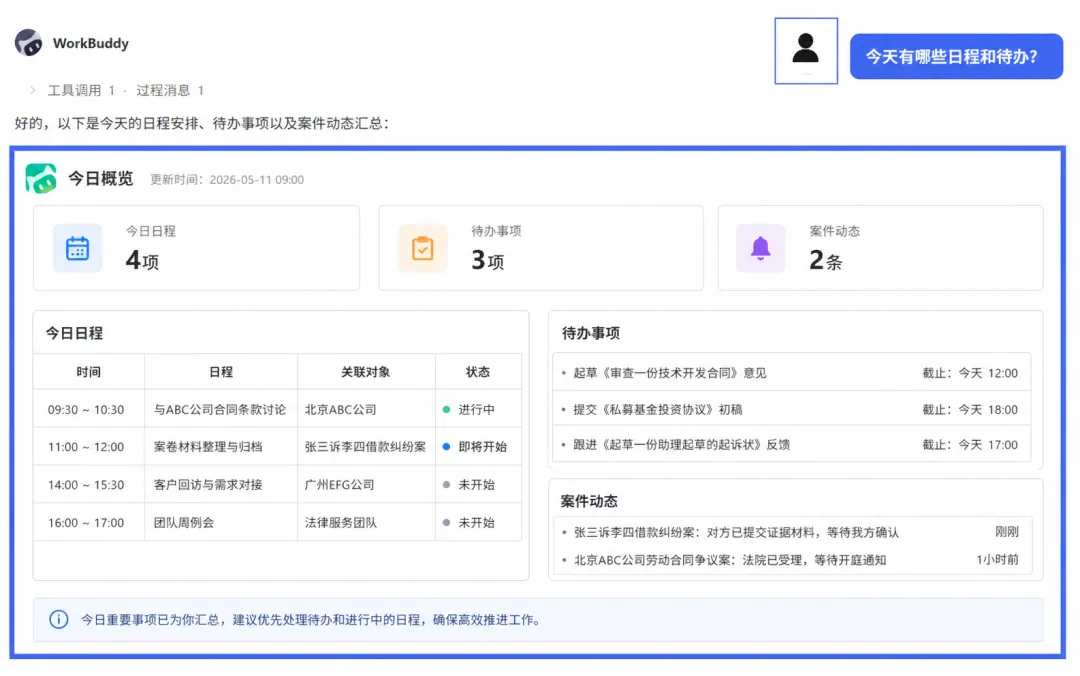Click the 截止：今天 17:00 deadline

[x=970, y=444]
